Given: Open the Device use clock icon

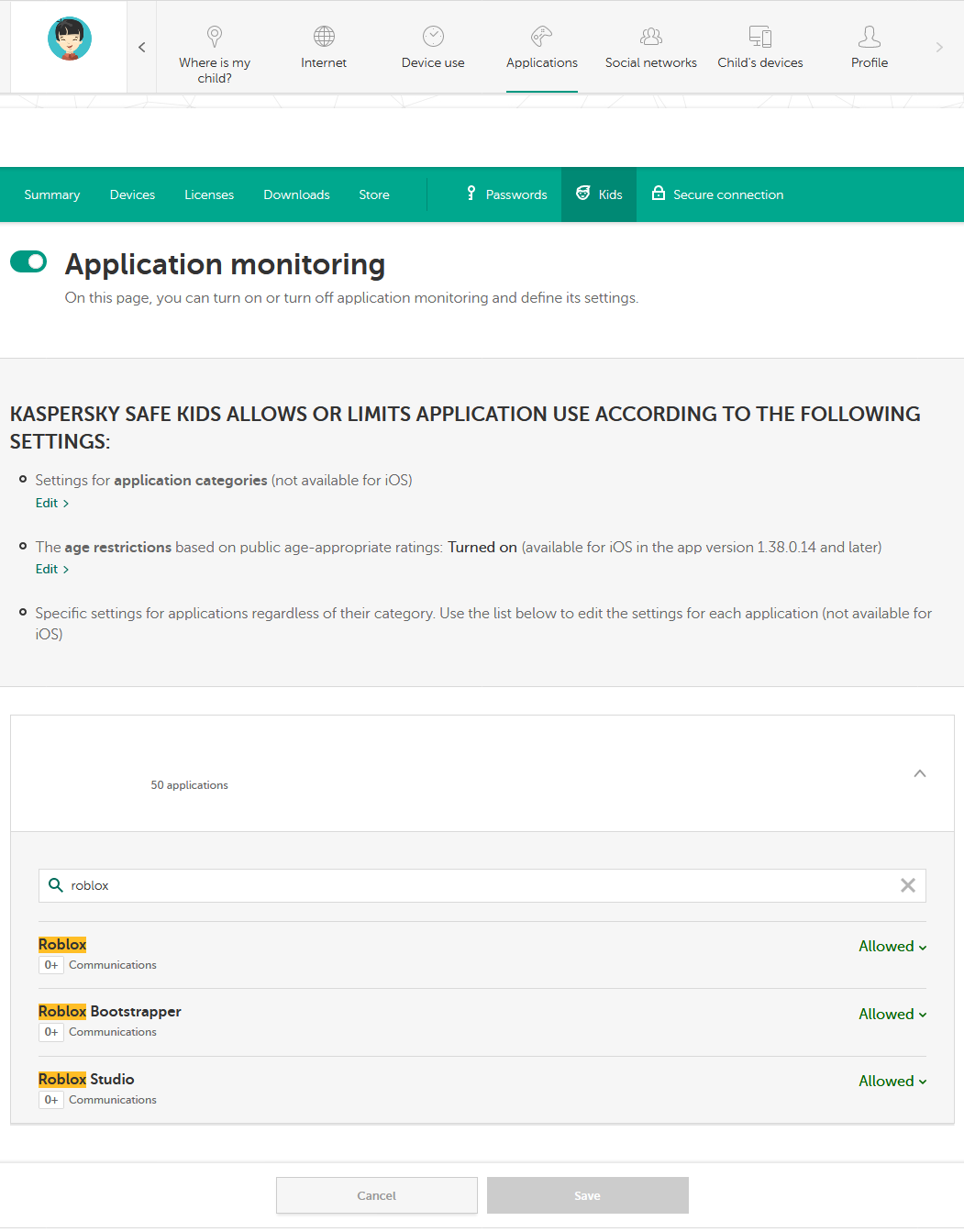Looking at the screenshot, I should click(433, 37).
